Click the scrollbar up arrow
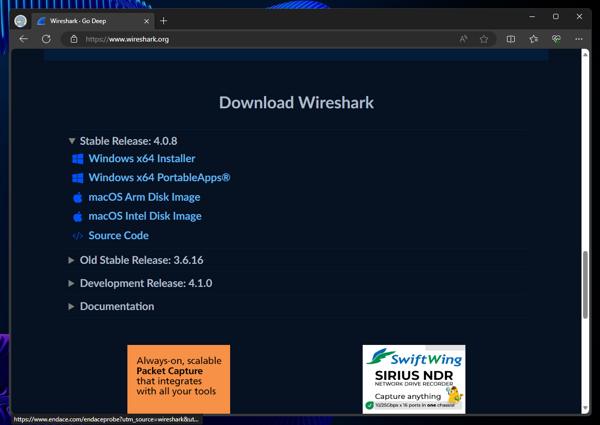This screenshot has width=600, height=425. point(585,54)
